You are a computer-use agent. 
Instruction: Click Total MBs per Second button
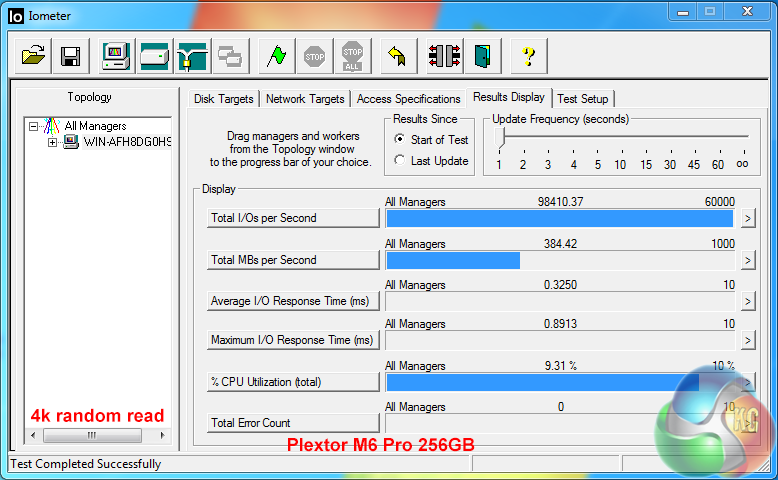tap(293, 260)
